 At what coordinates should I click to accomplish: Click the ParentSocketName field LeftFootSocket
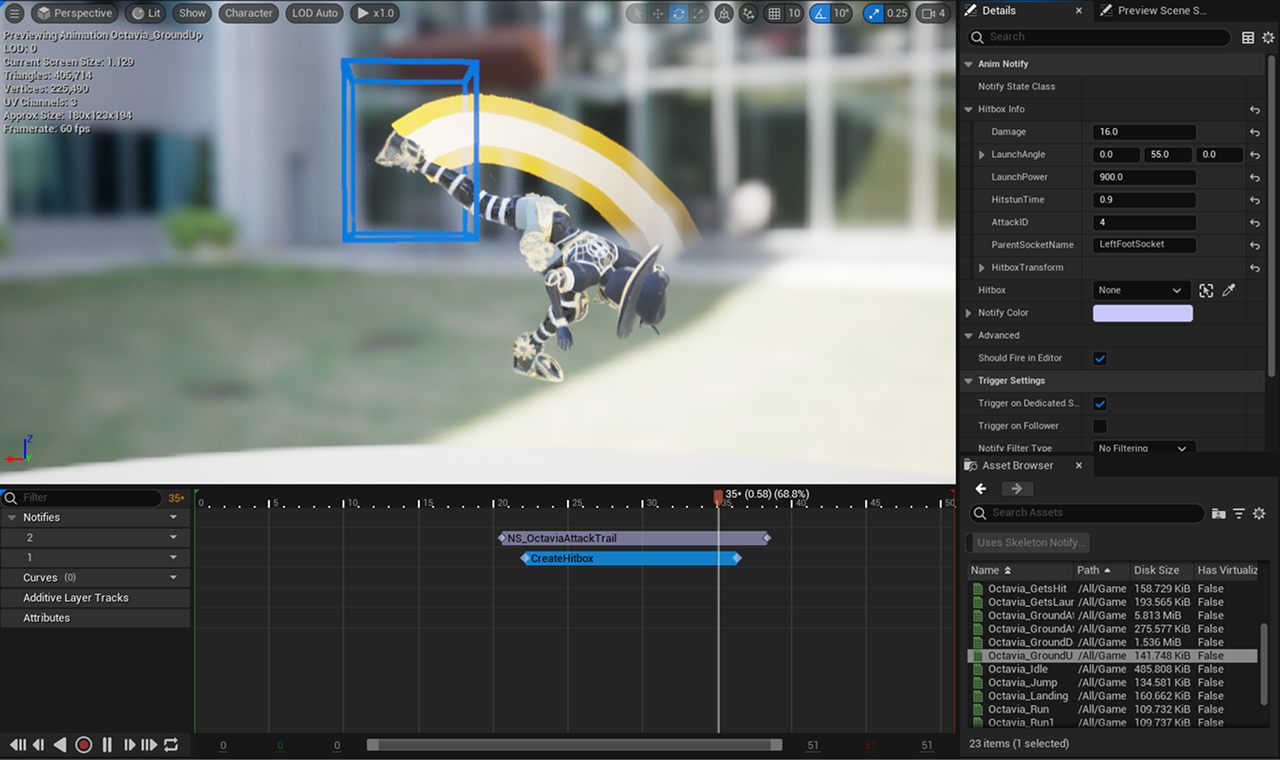[x=1144, y=244]
